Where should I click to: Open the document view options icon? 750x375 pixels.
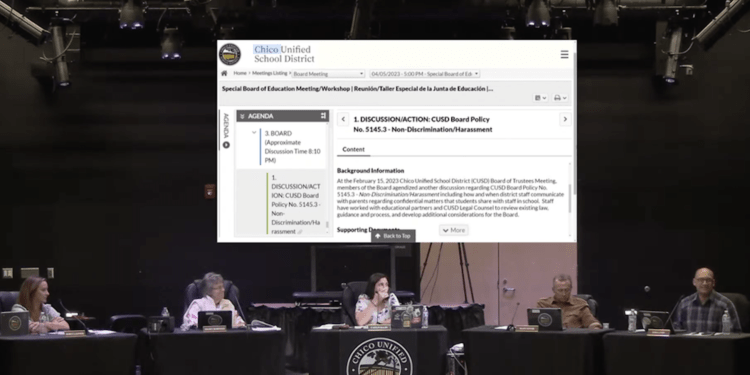[540, 98]
